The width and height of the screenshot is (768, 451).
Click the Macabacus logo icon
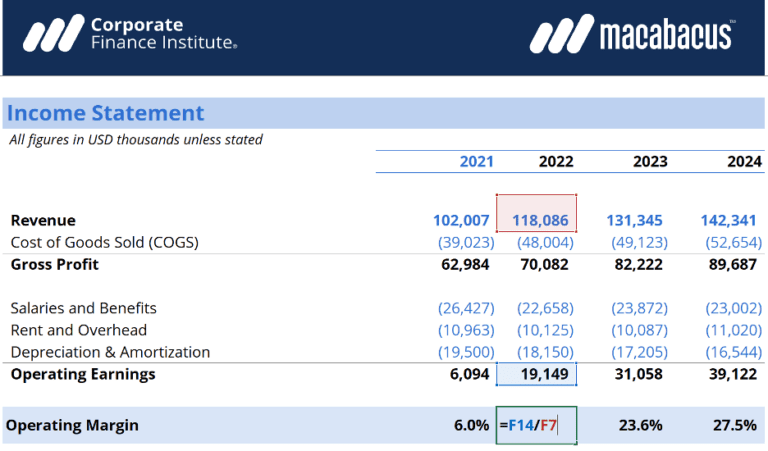click(562, 36)
